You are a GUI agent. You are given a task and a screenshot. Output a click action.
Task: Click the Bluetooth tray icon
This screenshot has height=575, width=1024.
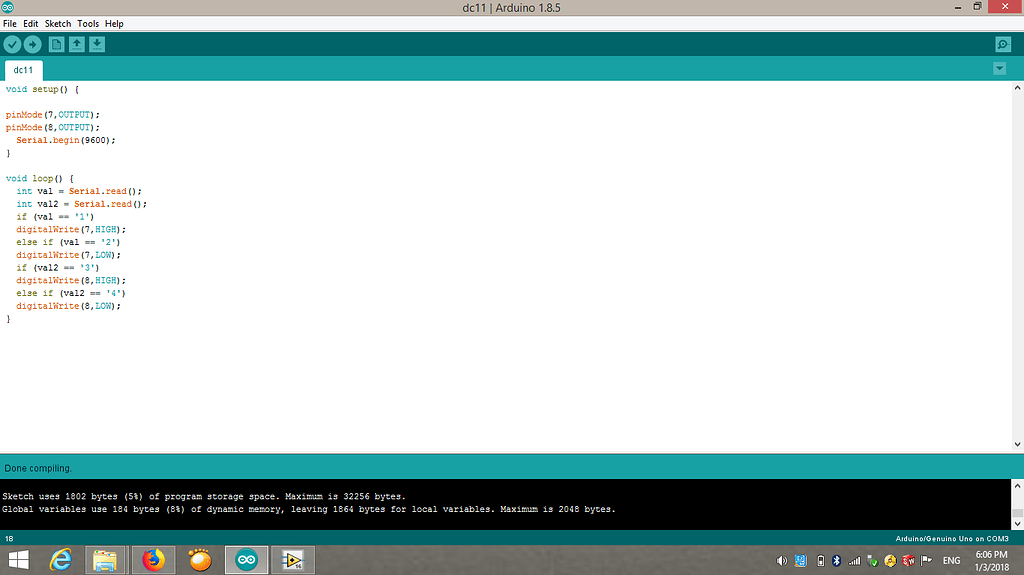(x=837, y=561)
